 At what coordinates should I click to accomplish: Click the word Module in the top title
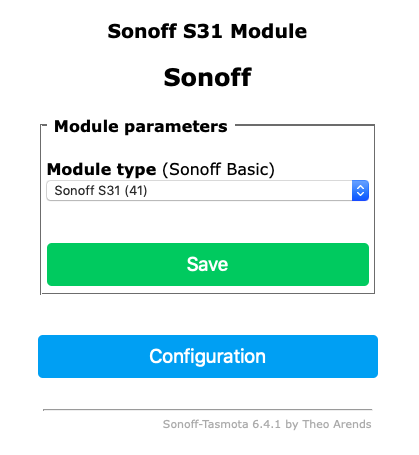pyautogui.click(x=269, y=31)
